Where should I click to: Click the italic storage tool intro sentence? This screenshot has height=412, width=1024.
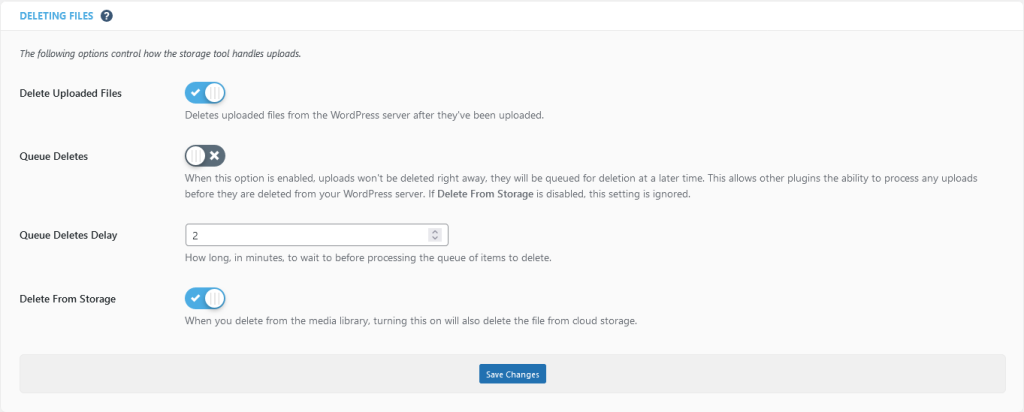pyautogui.click(x=160, y=53)
